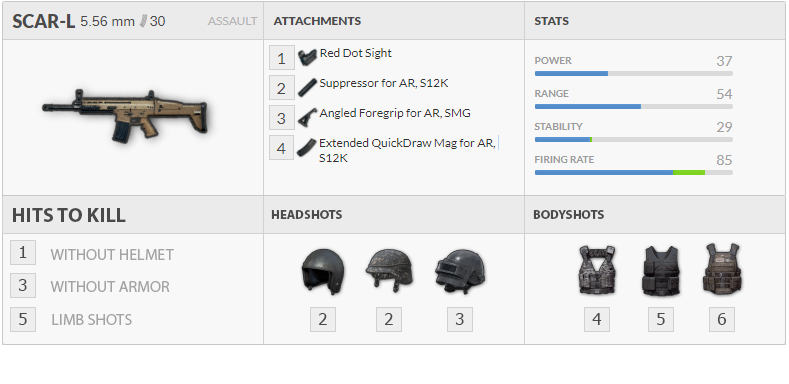Image resolution: width=789 pixels, height=384 pixels.
Task: Click the Firing Rate value 85
Action: pos(724,160)
